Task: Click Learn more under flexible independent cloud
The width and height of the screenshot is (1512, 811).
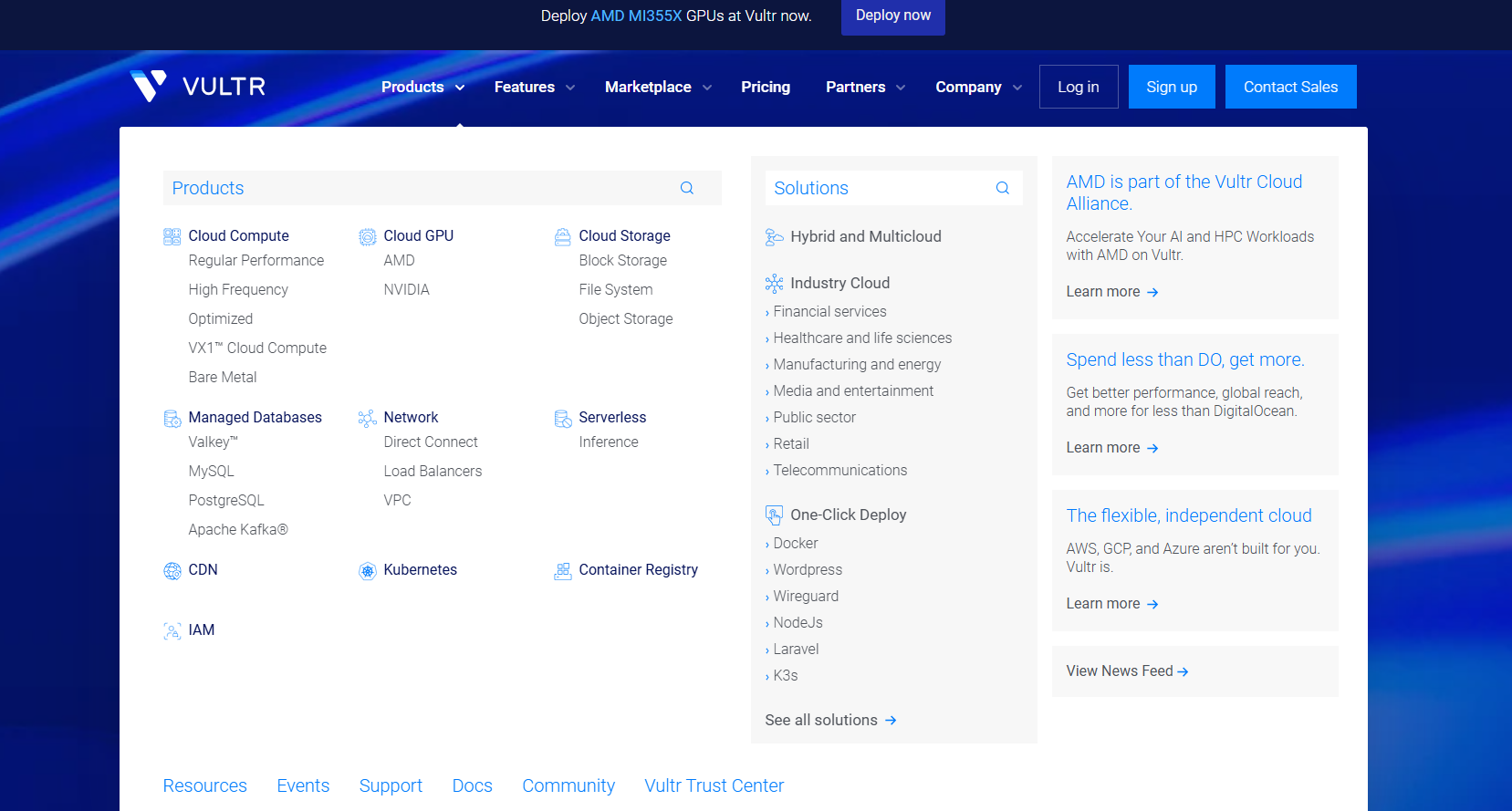Action: click(1112, 604)
